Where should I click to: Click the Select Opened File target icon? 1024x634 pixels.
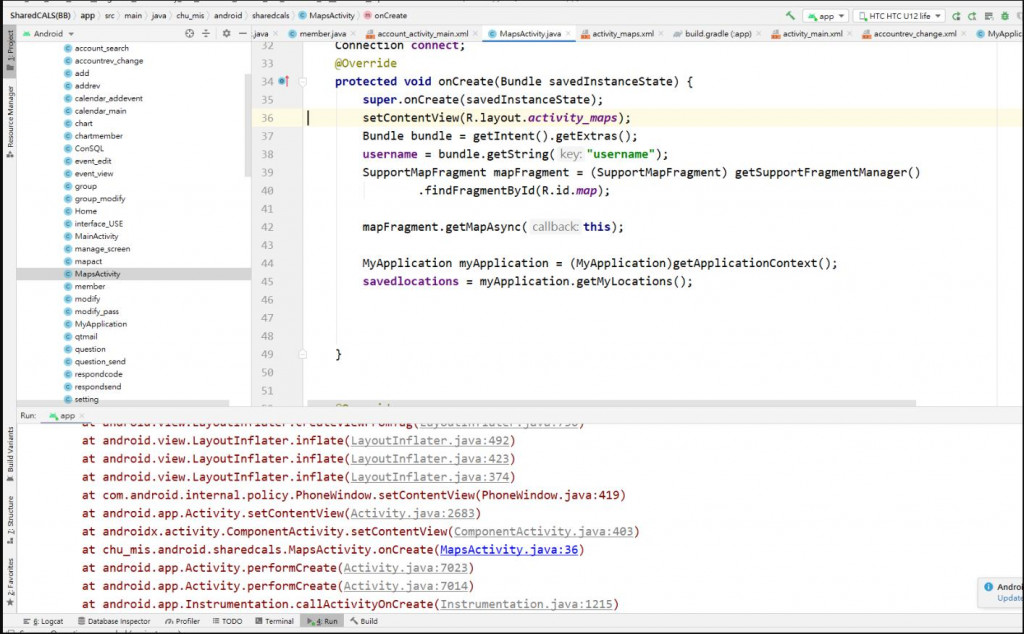point(189,33)
